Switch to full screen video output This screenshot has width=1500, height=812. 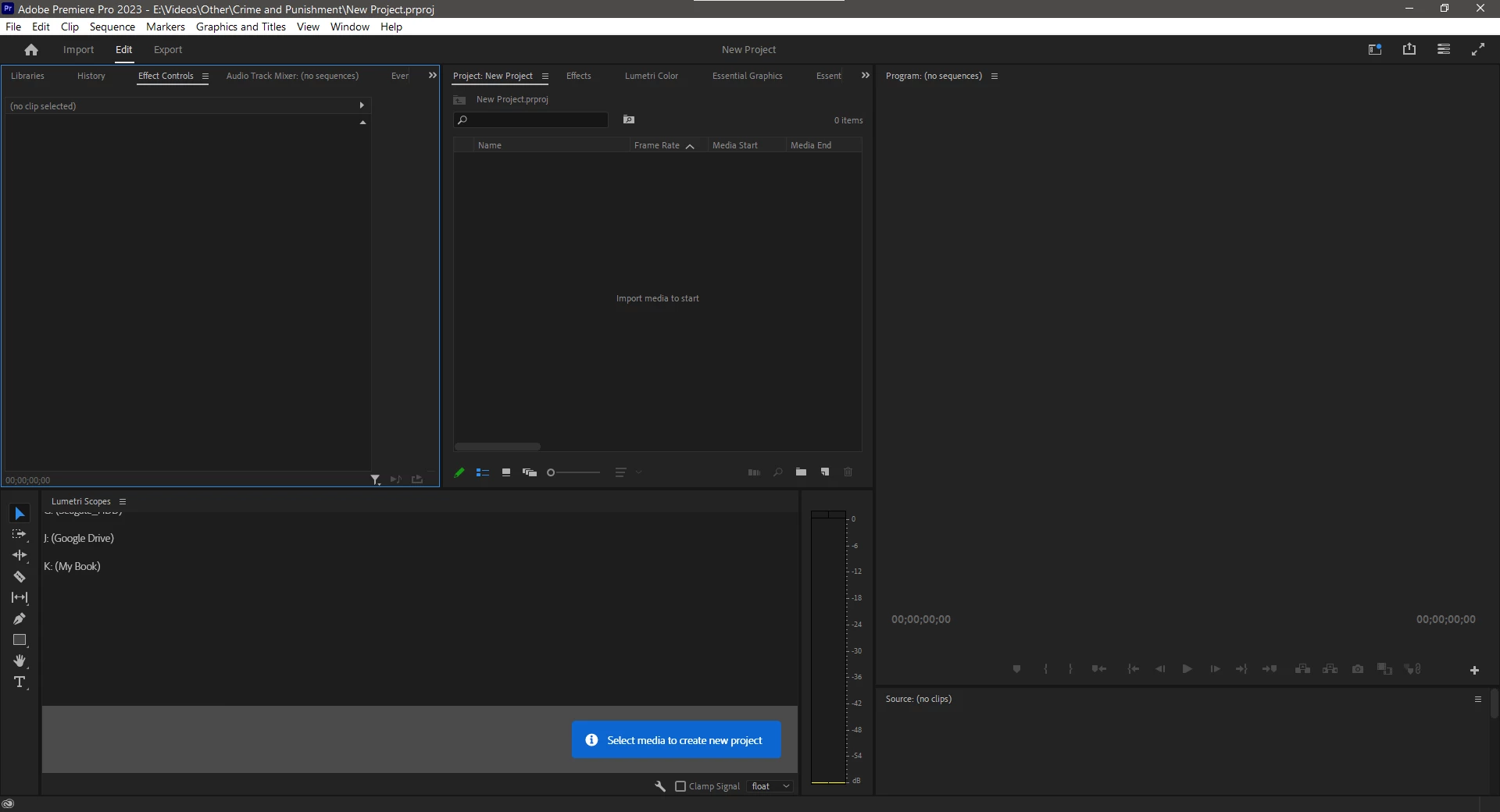click(1478, 49)
